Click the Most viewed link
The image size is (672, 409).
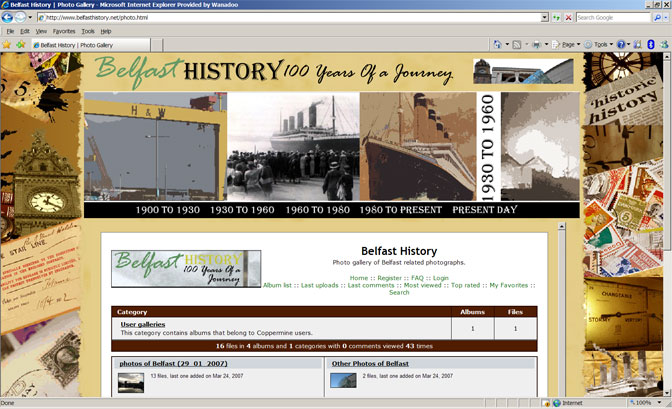(x=423, y=285)
